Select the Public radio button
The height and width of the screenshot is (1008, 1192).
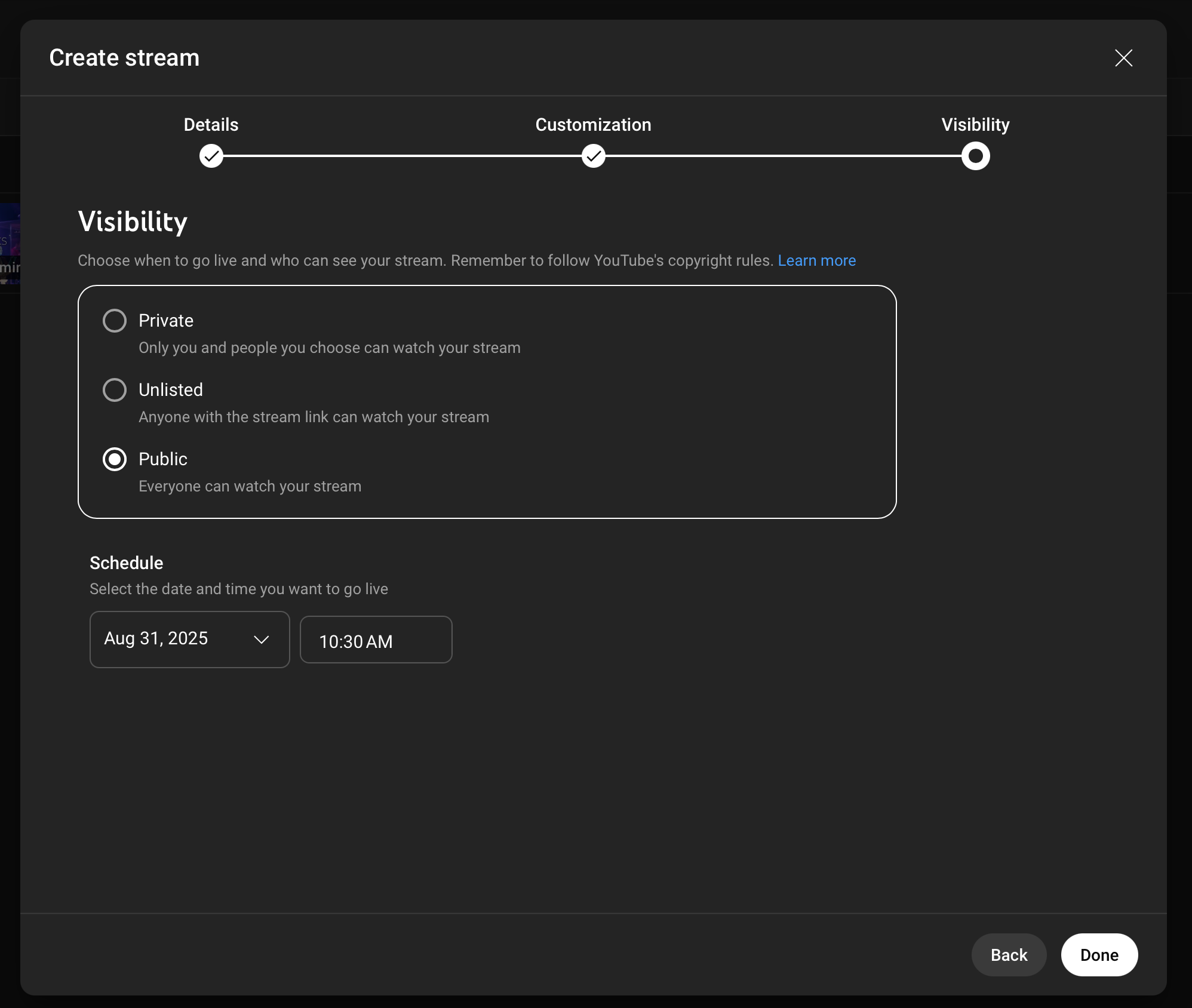[115, 459]
